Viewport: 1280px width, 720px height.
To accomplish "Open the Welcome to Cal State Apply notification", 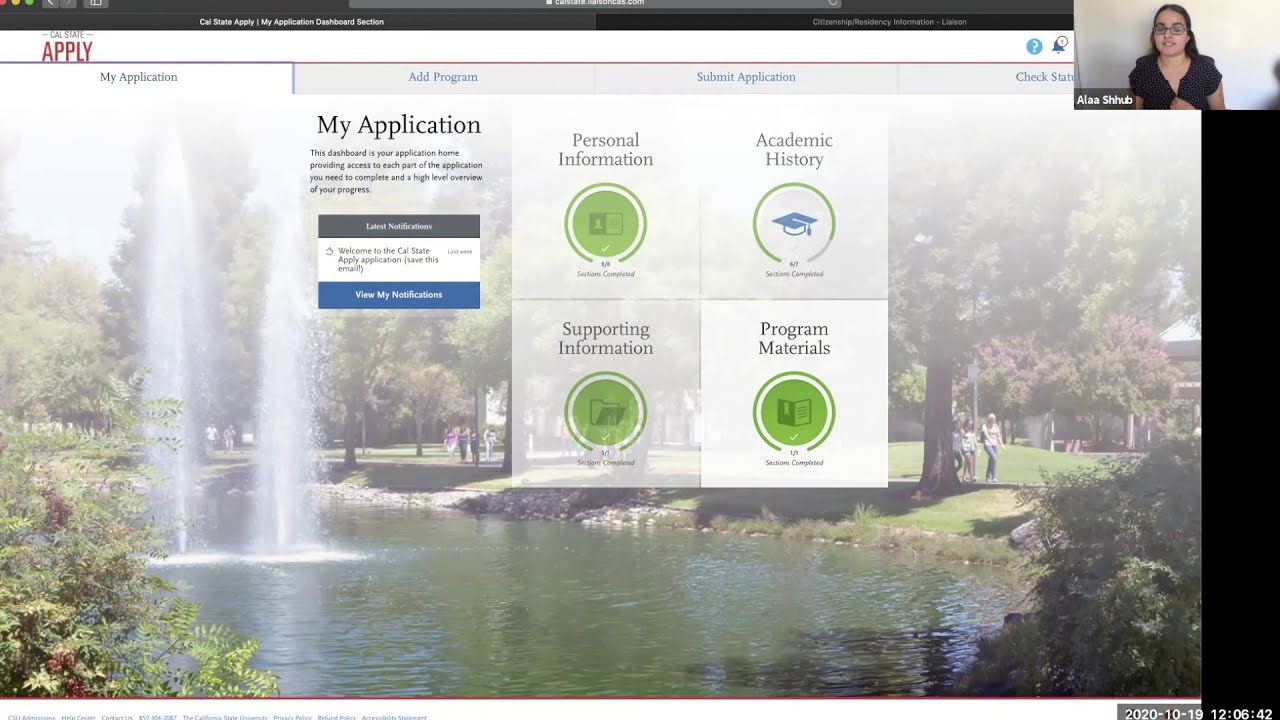I will pos(399,260).
